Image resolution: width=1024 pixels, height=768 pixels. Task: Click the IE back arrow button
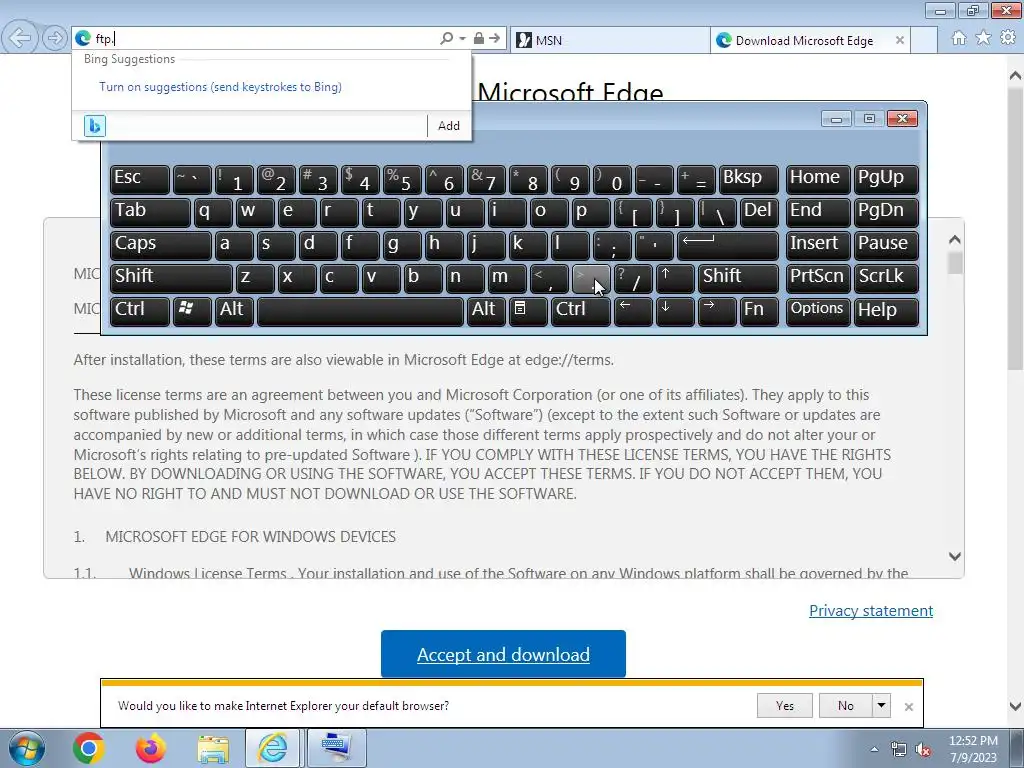pyautogui.click(x=20, y=38)
